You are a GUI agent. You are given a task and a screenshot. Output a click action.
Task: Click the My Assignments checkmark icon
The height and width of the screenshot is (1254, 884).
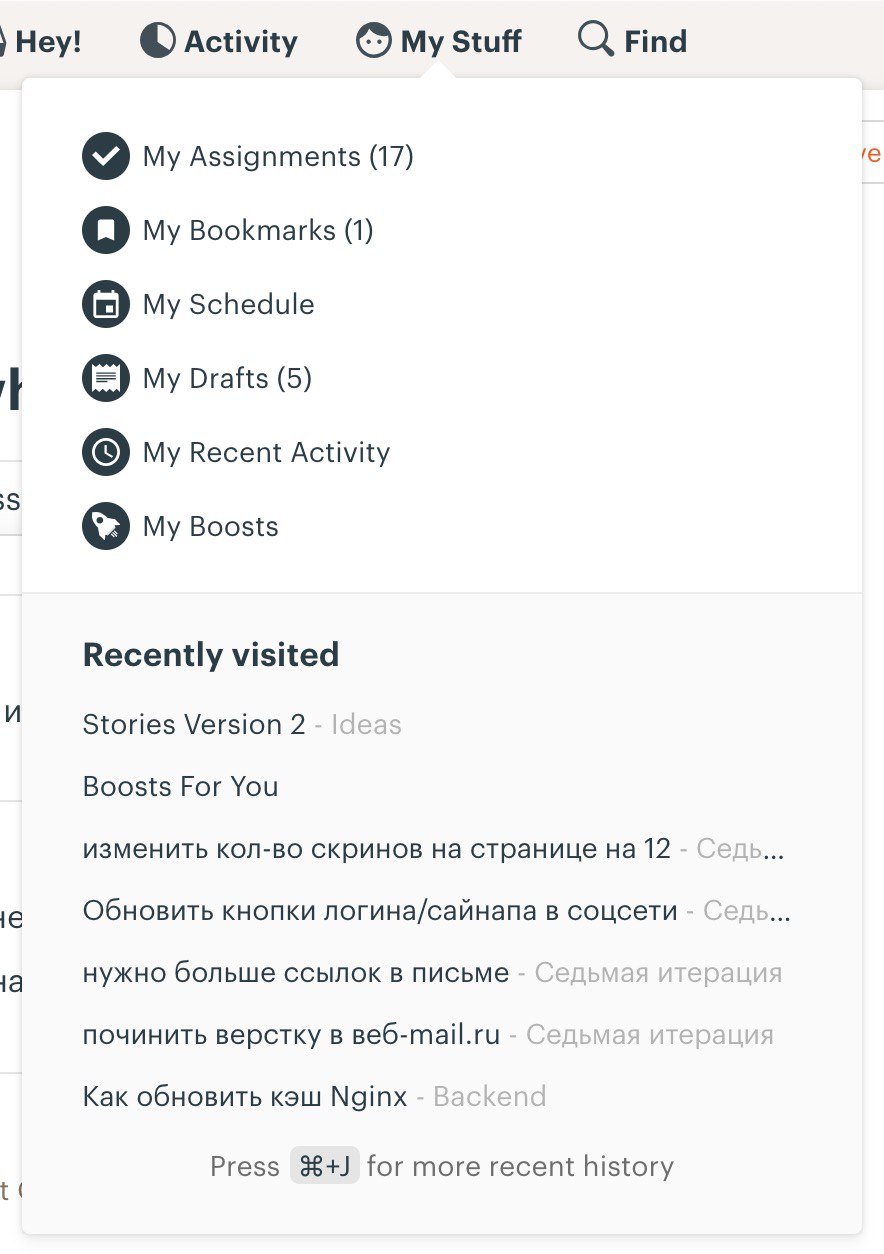pos(106,157)
